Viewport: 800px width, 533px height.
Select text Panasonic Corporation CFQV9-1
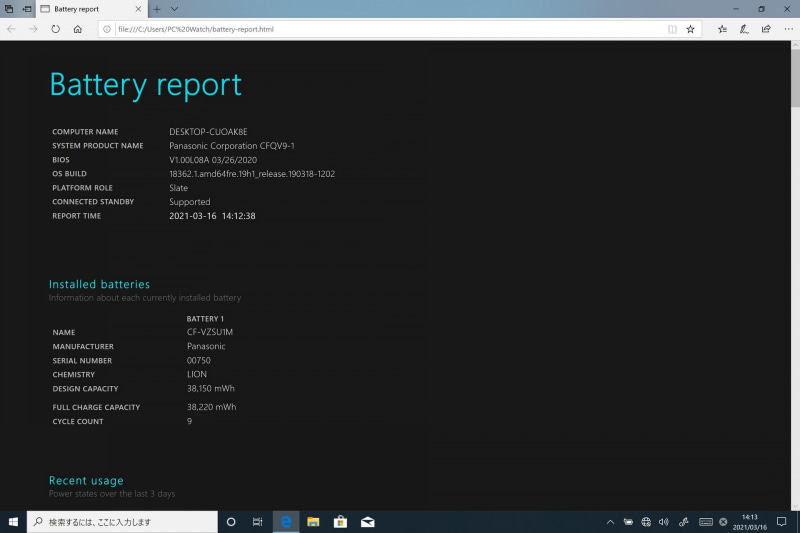232,146
